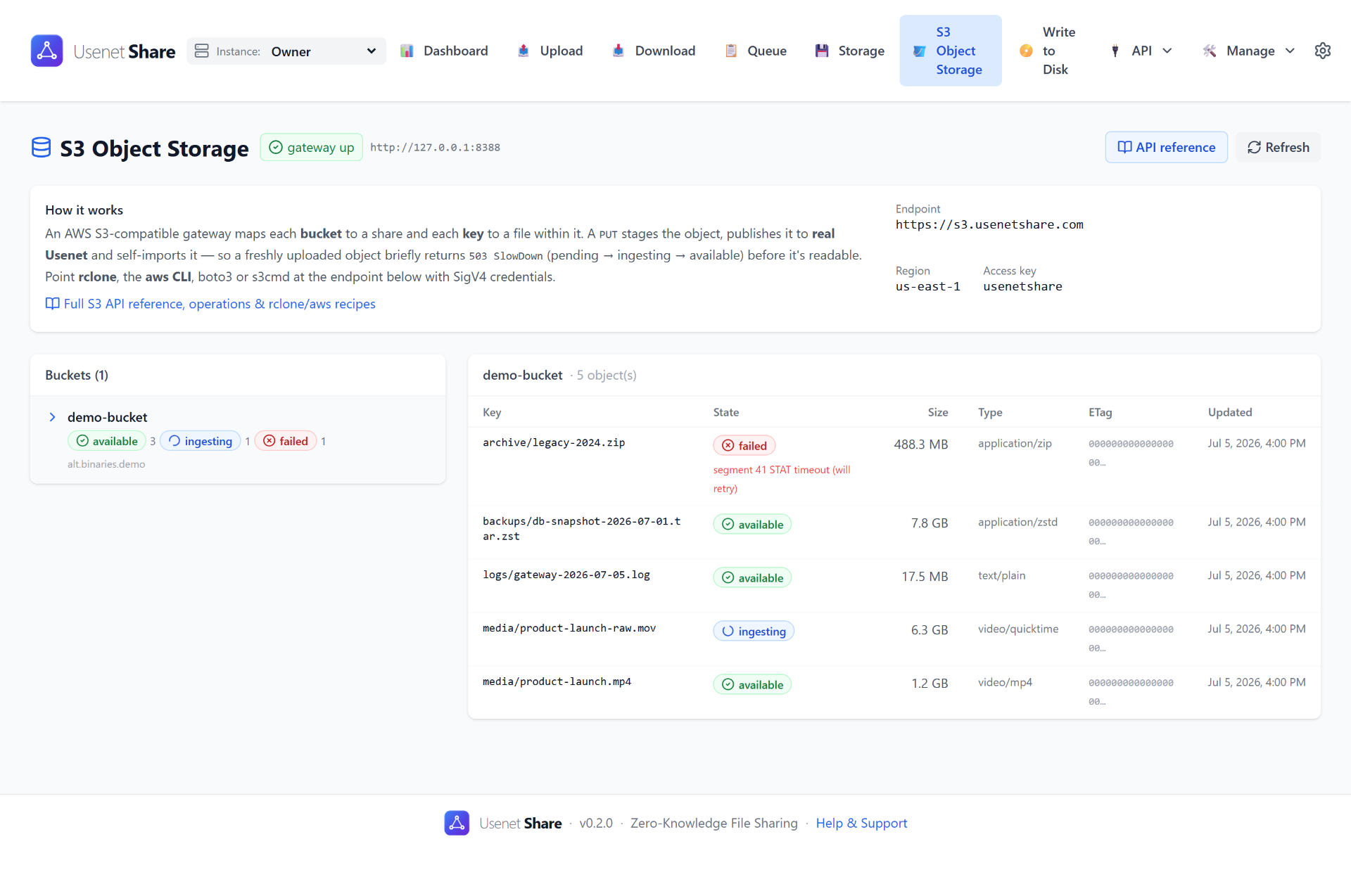Click the Usenet Share logo in the footer
Image resolution: width=1351 pixels, height=896 pixels.
coord(457,823)
